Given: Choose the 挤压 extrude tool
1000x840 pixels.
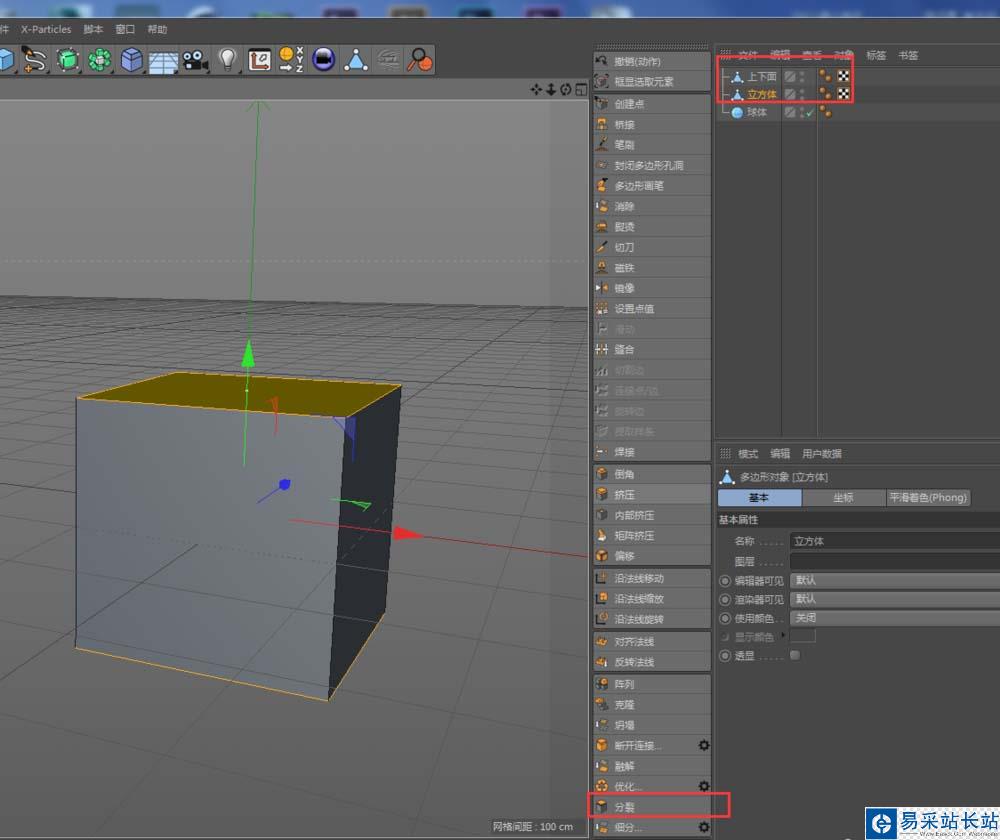Looking at the screenshot, I should [x=652, y=494].
